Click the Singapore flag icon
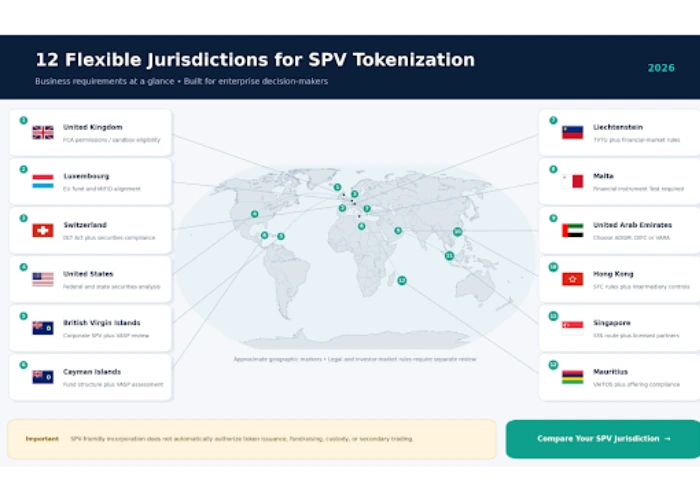This screenshot has height=500, width=700. [572, 328]
